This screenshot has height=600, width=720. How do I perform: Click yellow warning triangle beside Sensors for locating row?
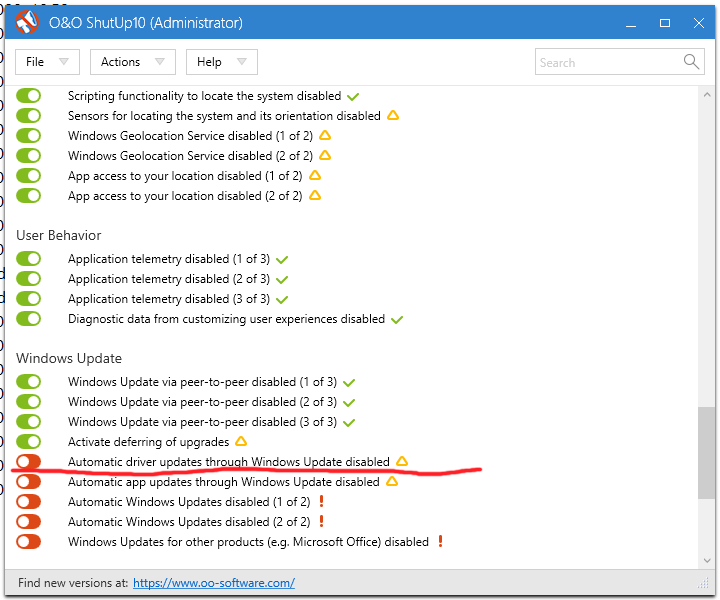[x=393, y=115]
